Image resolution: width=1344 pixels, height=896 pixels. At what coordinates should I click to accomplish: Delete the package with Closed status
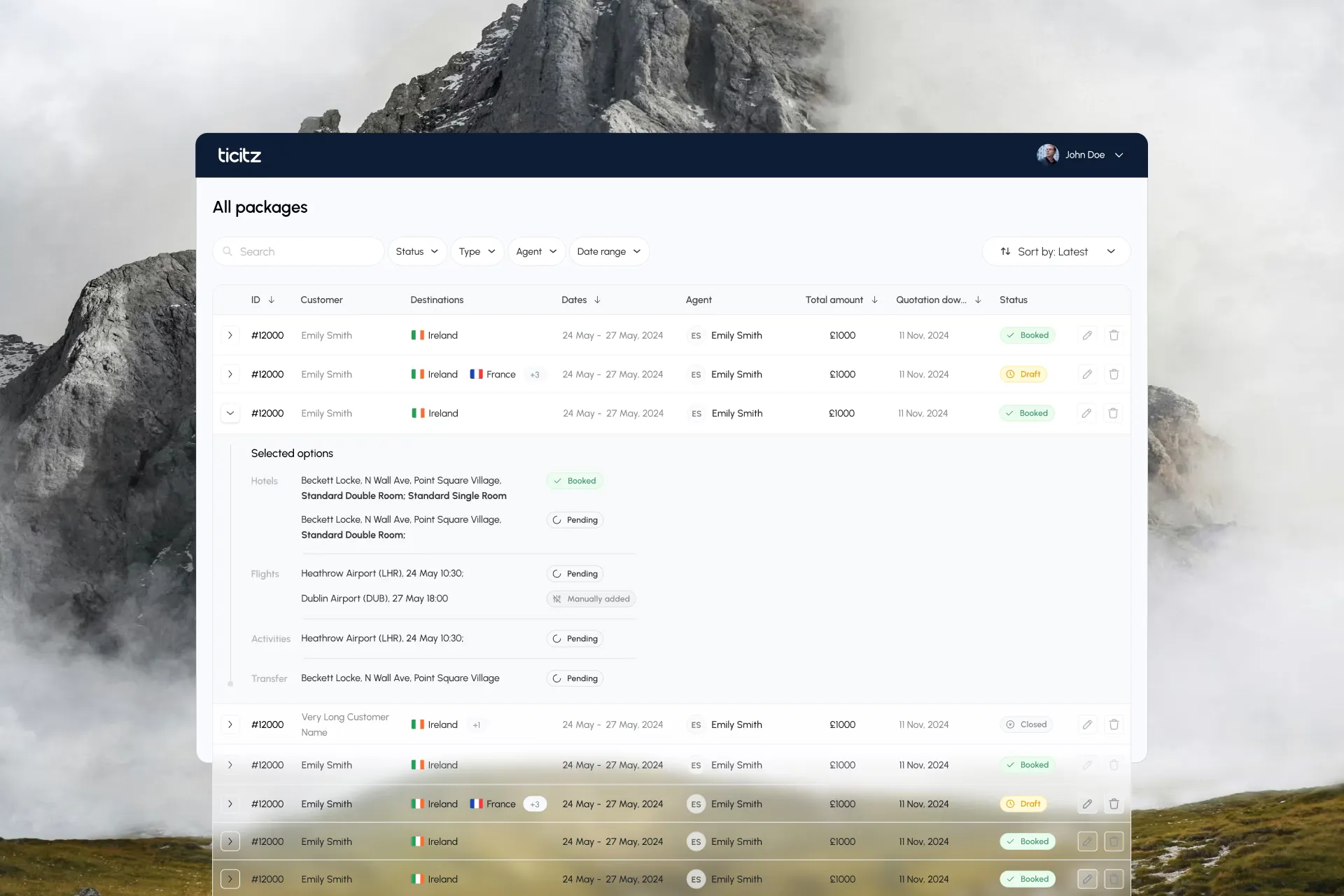coord(1114,724)
